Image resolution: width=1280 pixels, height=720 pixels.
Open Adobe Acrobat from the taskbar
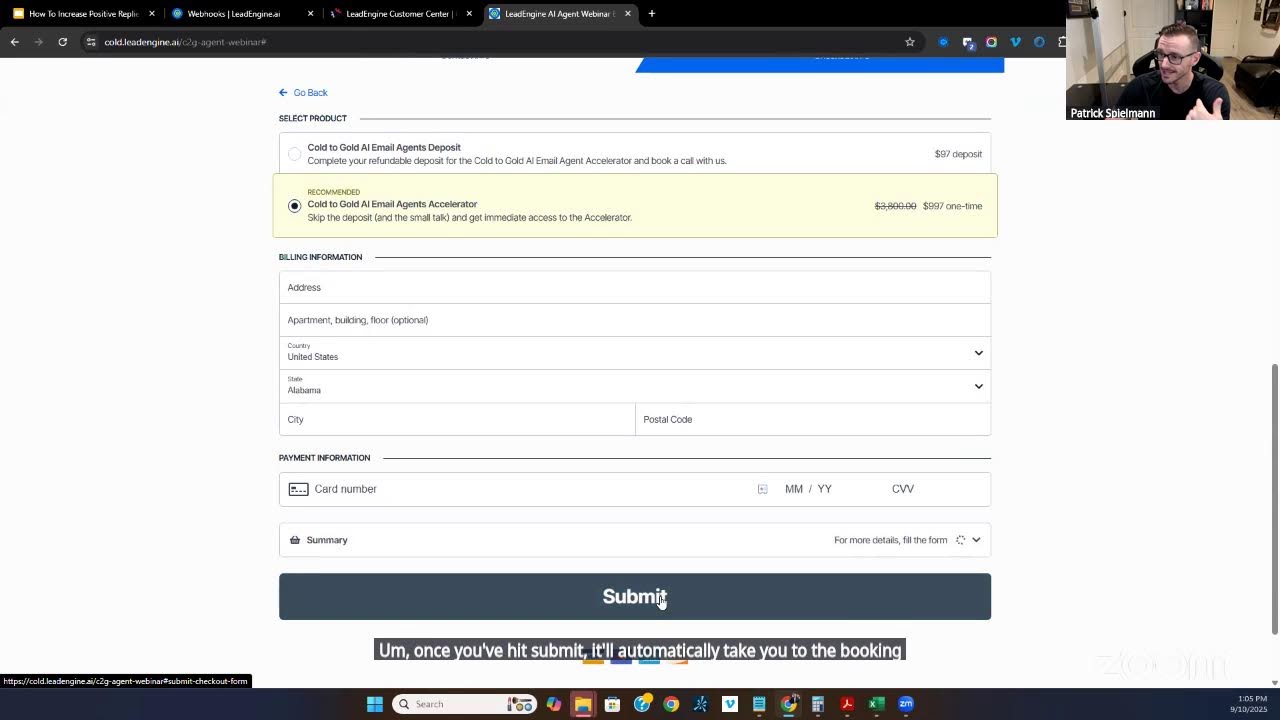(x=847, y=704)
